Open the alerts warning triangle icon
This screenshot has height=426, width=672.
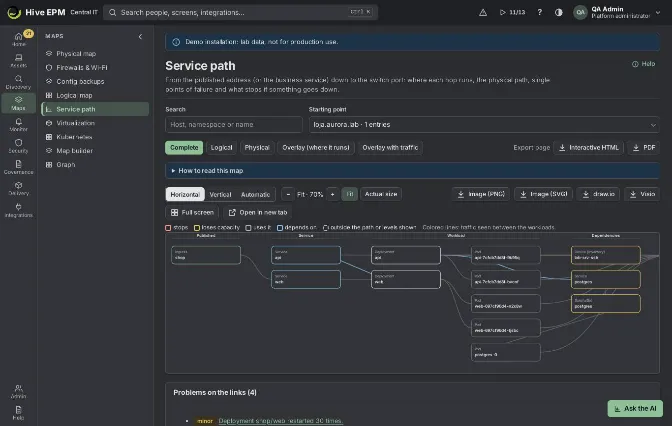point(483,12)
